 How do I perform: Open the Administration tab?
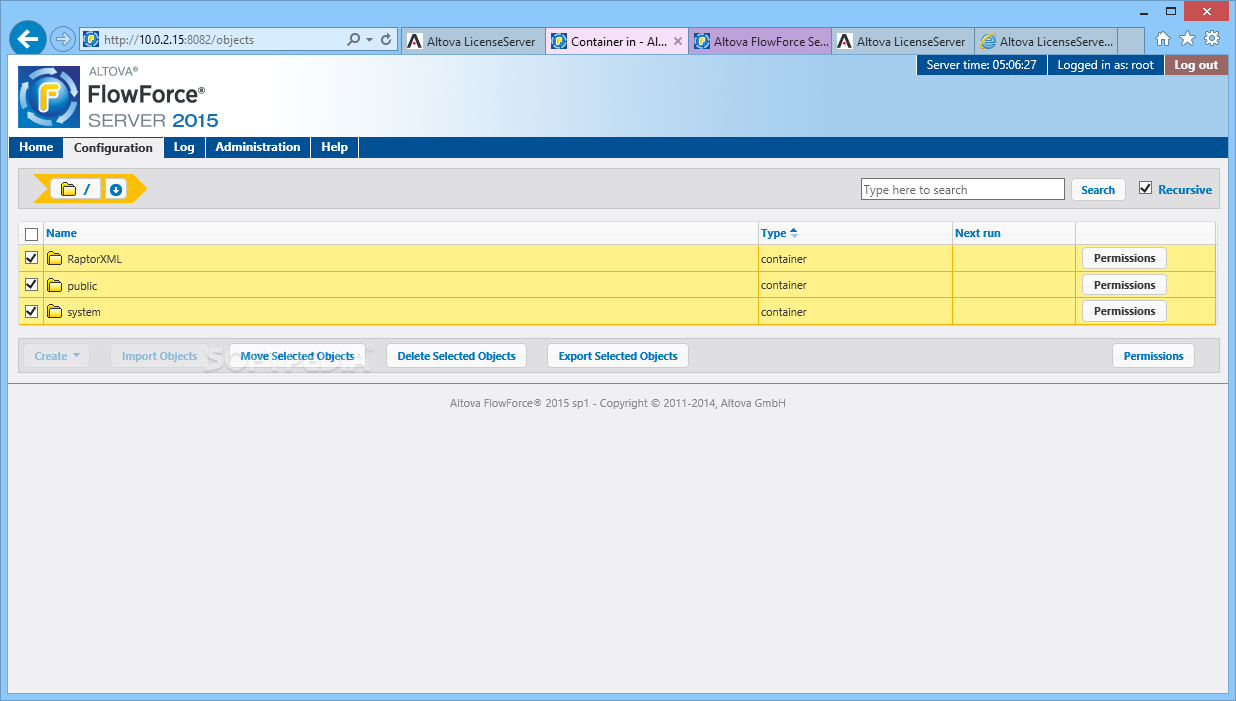[x=258, y=147]
